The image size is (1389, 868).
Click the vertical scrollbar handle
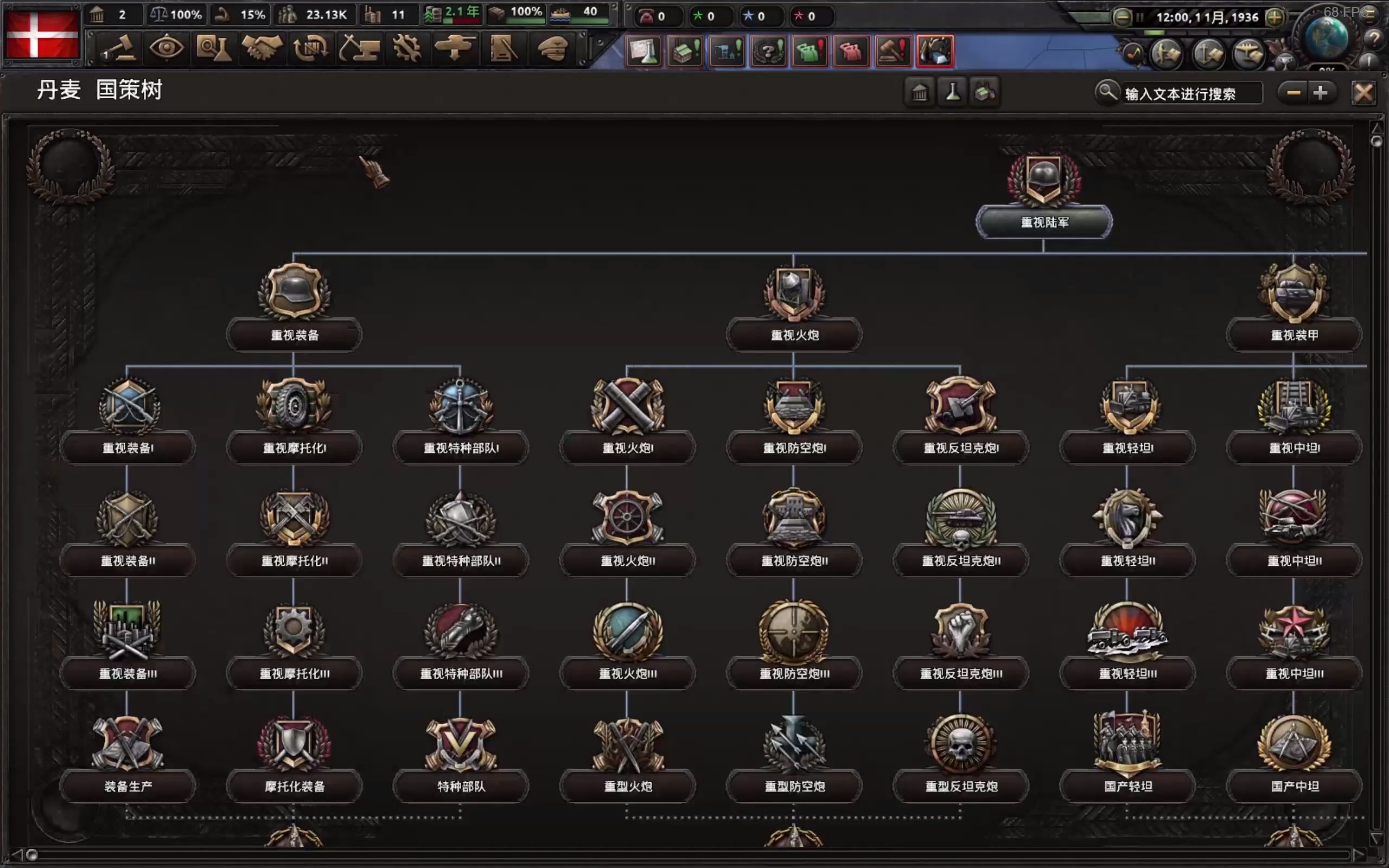pyautogui.click(x=1377, y=141)
